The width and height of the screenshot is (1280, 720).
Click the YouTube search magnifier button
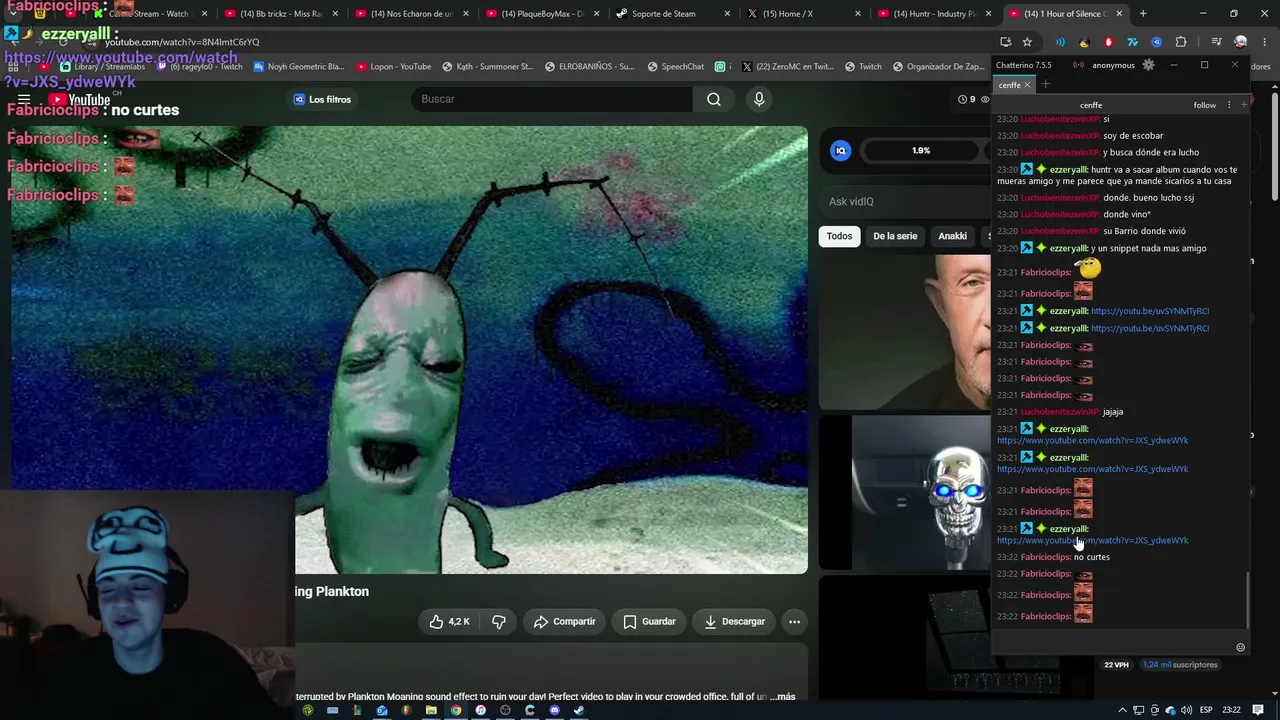pos(714,99)
